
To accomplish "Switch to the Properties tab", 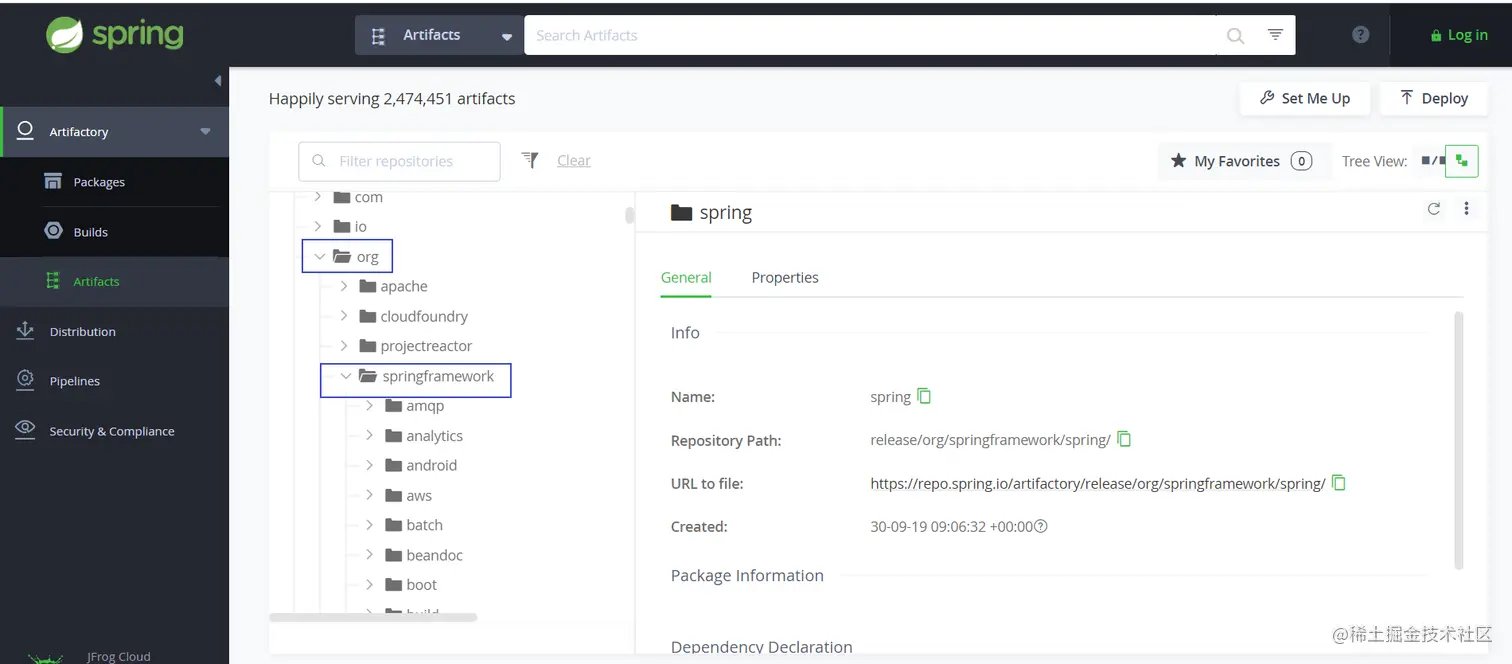I will [x=785, y=277].
